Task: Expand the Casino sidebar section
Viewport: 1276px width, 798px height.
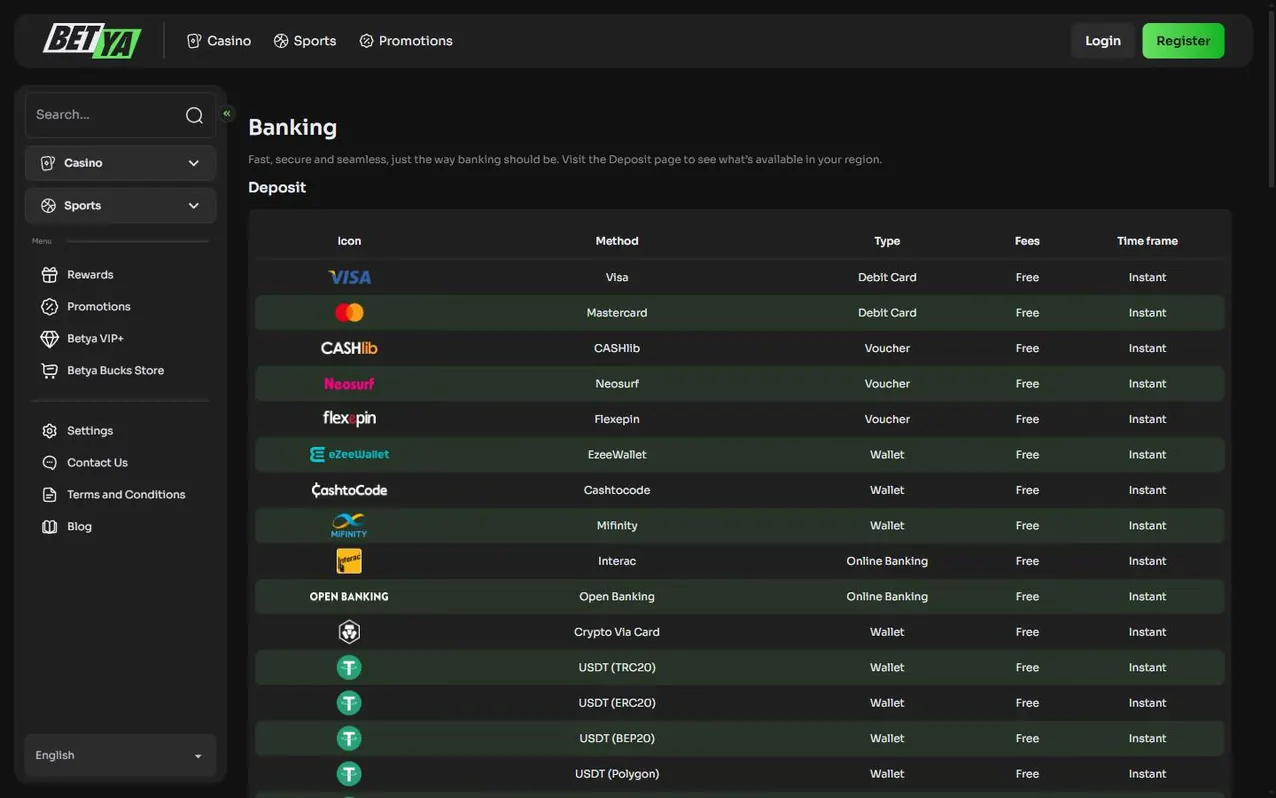Action: 120,163
